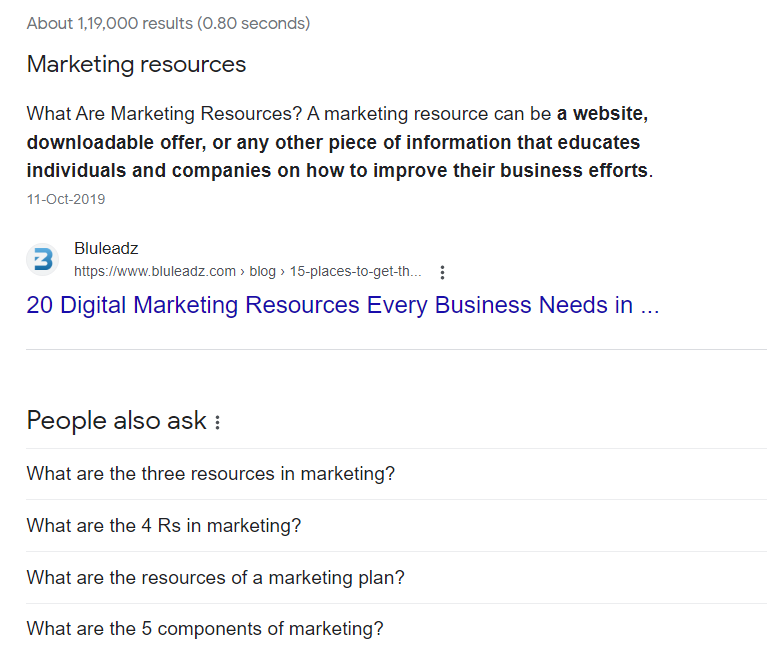The height and width of the screenshot is (655, 767).
Task: Click the https://www.bluleadz.com URL text
Action: (x=155, y=271)
